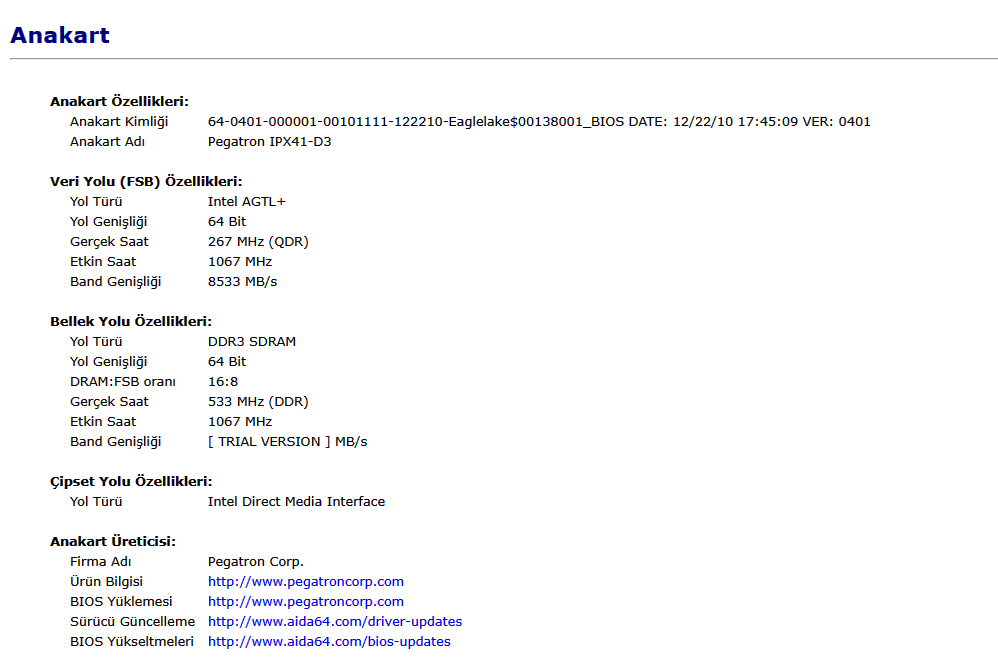Click the Bellek Yolu Özellikleri header
The width and height of the screenshot is (998, 672).
tap(131, 321)
